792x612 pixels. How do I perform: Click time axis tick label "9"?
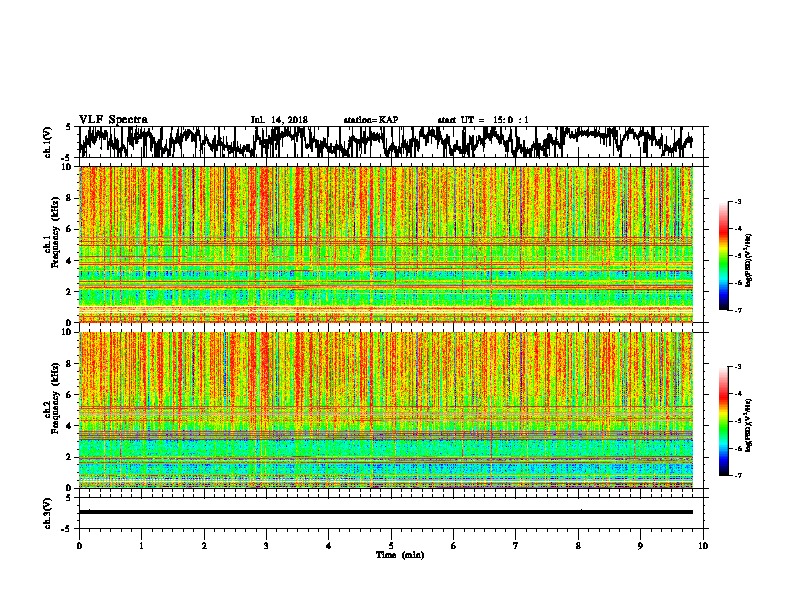point(640,546)
